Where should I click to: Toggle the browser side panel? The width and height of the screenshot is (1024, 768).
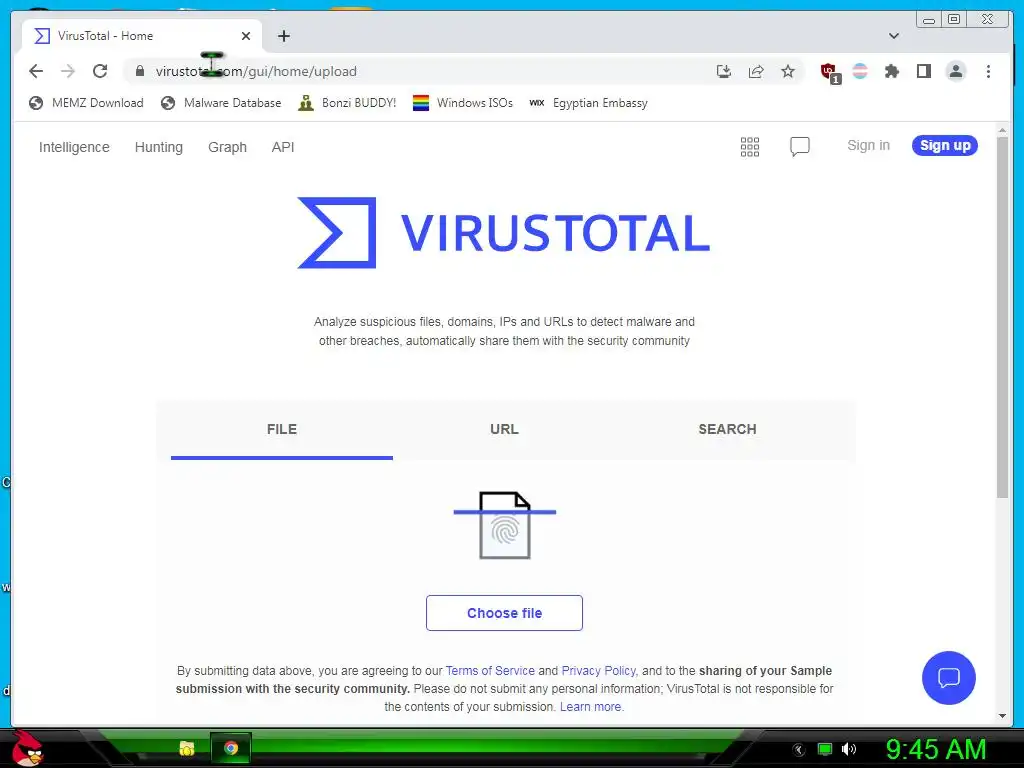tap(923, 71)
